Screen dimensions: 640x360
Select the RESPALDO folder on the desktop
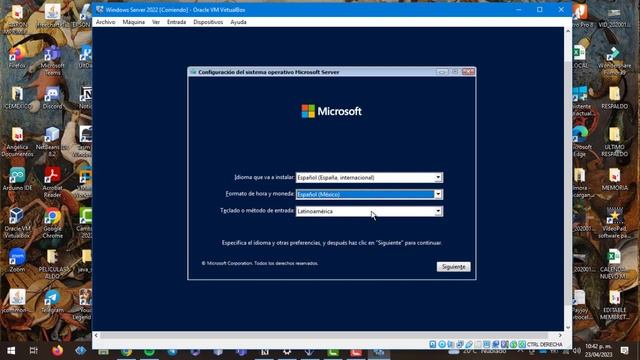point(614,98)
